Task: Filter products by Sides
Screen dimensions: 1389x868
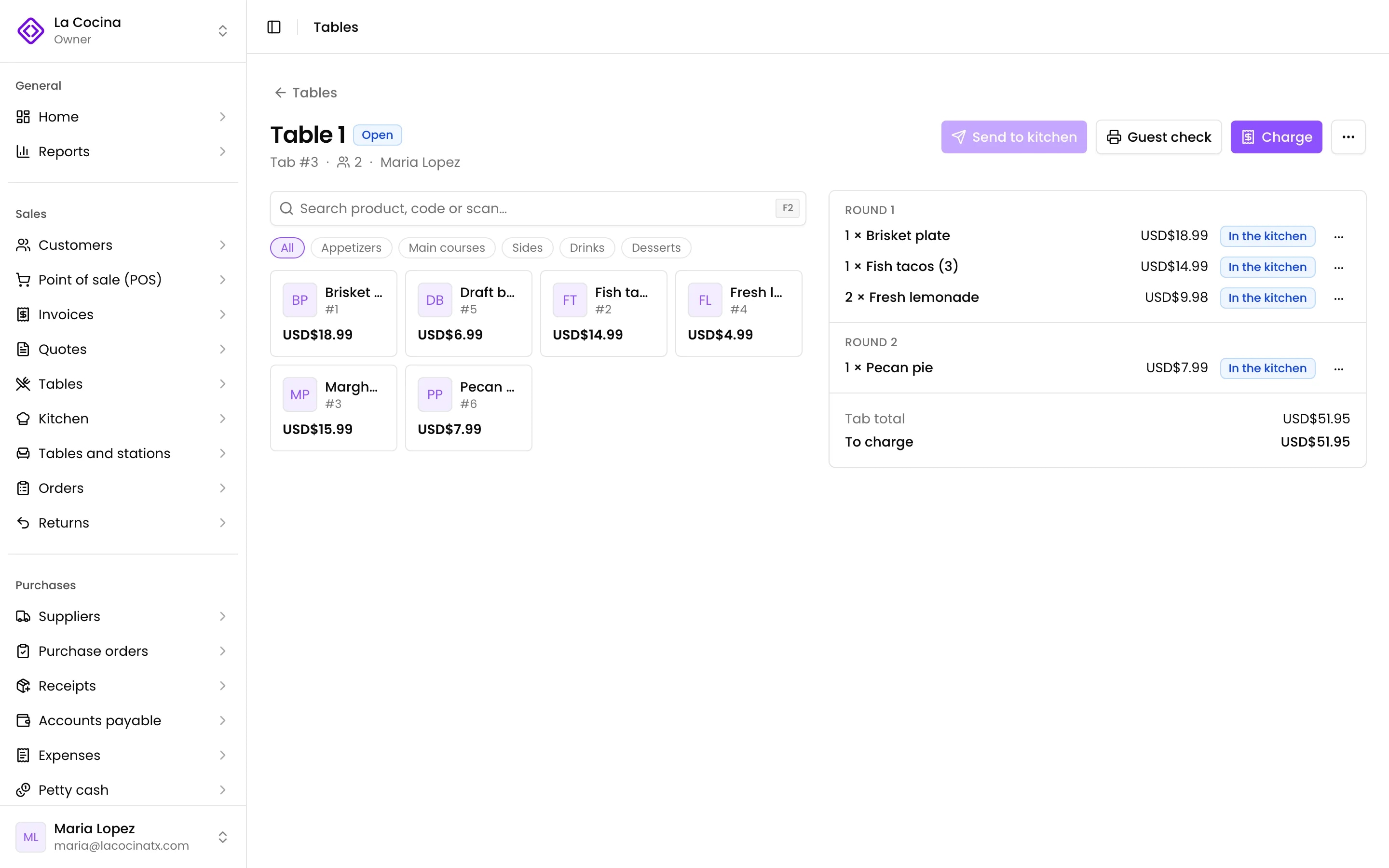Action: click(x=527, y=248)
